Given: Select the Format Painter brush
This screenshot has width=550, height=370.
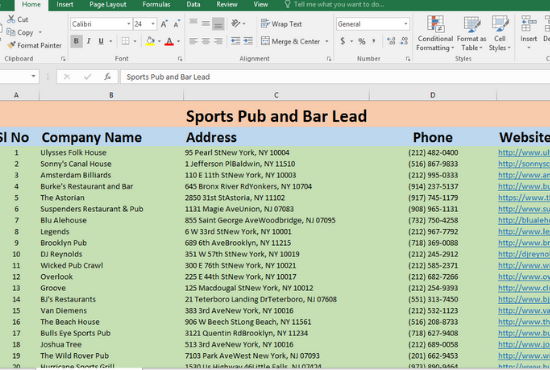Looking at the screenshot, I should click(x=12, y=45).
